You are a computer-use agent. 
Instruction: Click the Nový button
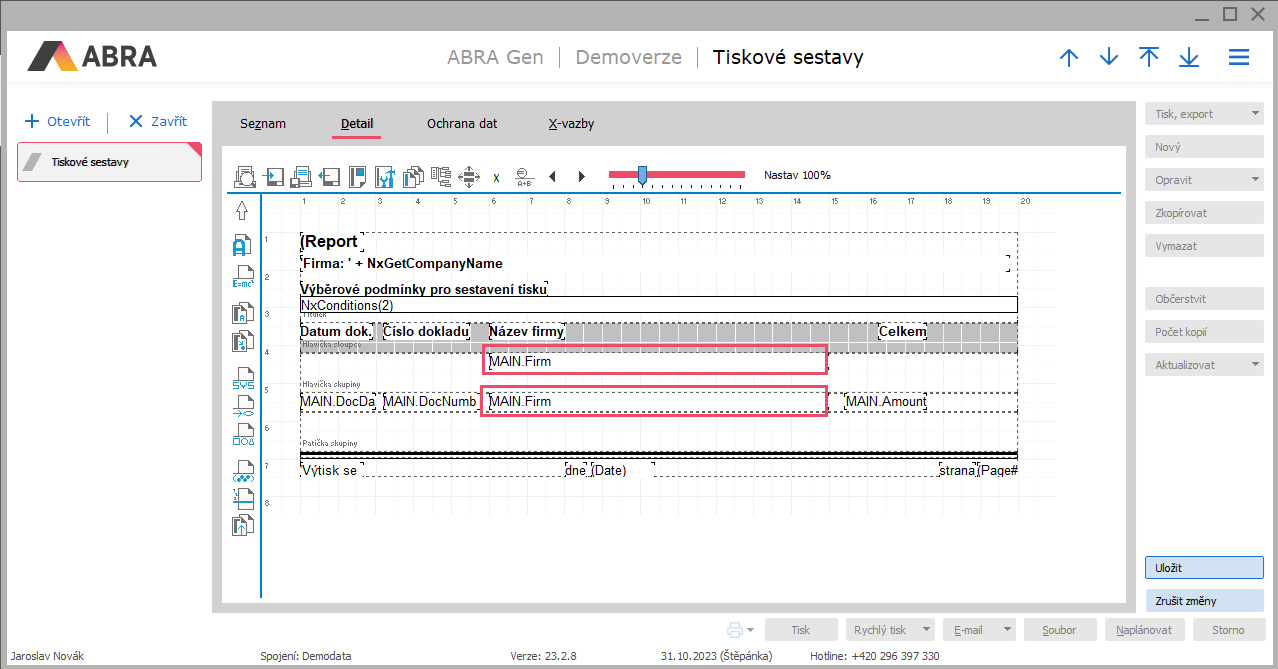(x=1204, y=147)
